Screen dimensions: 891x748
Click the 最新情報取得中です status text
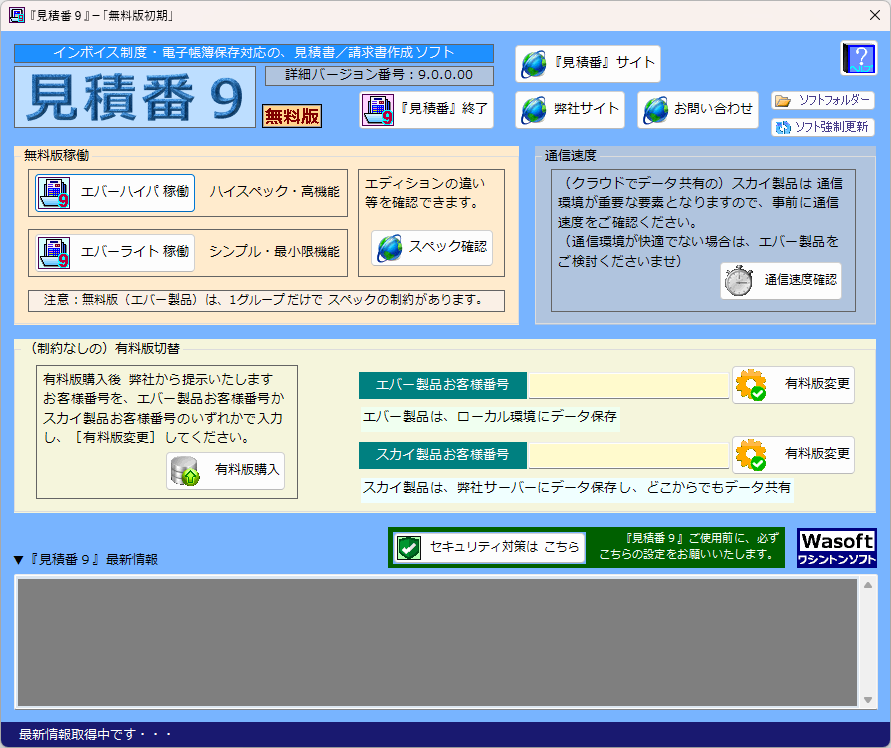95,735
